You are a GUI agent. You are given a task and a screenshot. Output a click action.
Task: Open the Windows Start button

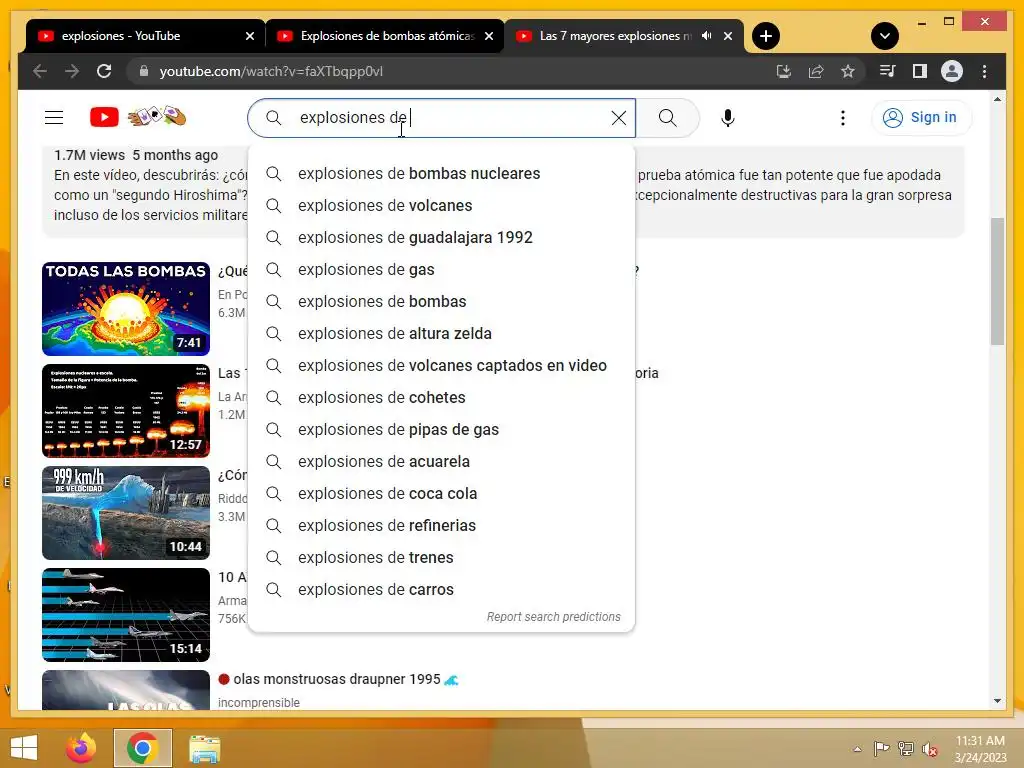[24, 748]
